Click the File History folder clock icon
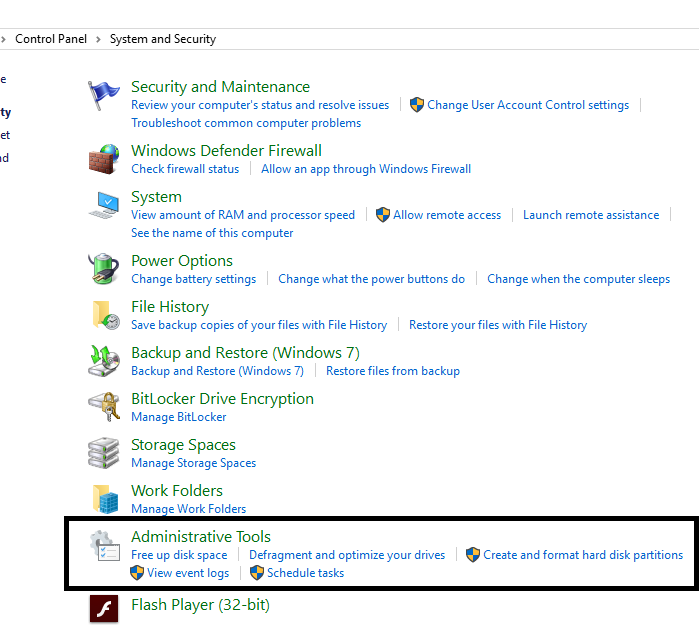Screen dimensions: 699x633 pyautogui.click(x=106, y=315)
